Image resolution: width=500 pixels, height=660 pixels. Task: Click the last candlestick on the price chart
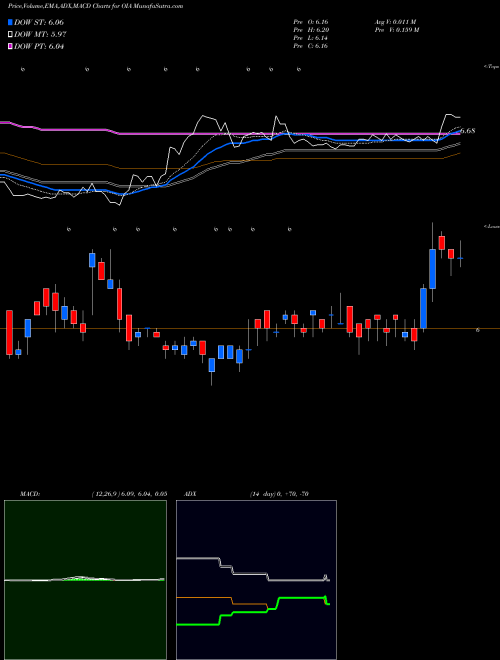pyautogui.click(x=460, y=258)
